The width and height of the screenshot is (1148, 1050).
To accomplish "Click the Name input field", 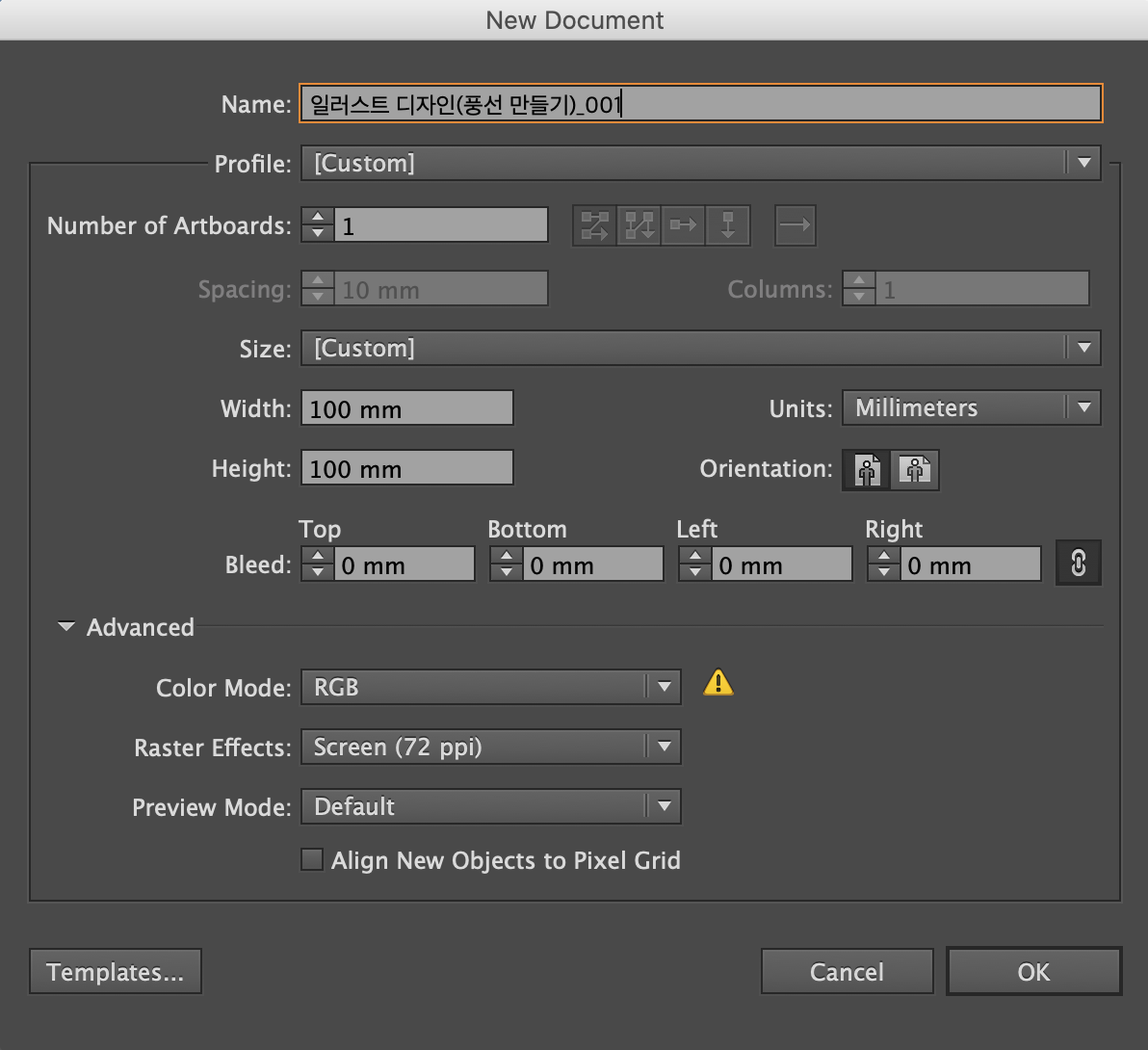I will (x=701, y=103).
